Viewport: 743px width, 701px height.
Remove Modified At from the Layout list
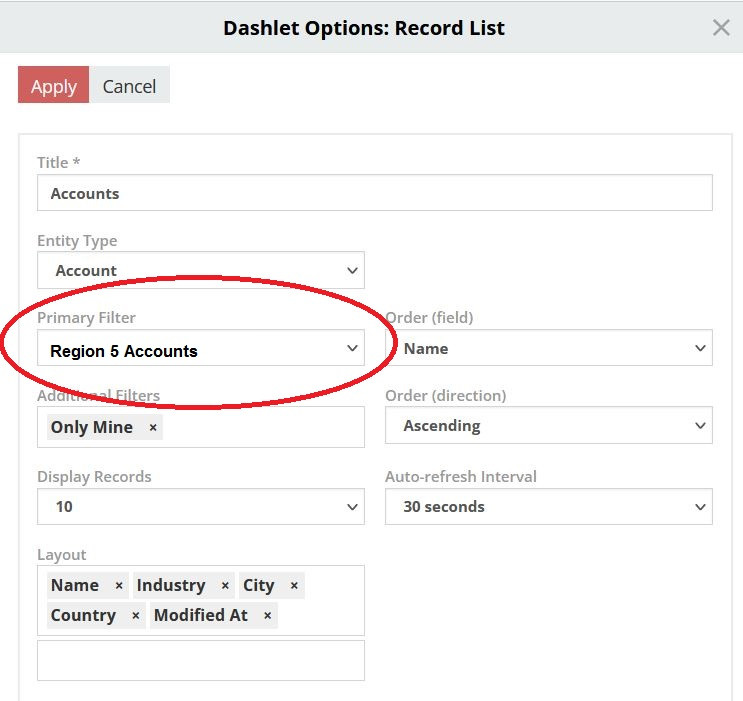click(267, 616)
